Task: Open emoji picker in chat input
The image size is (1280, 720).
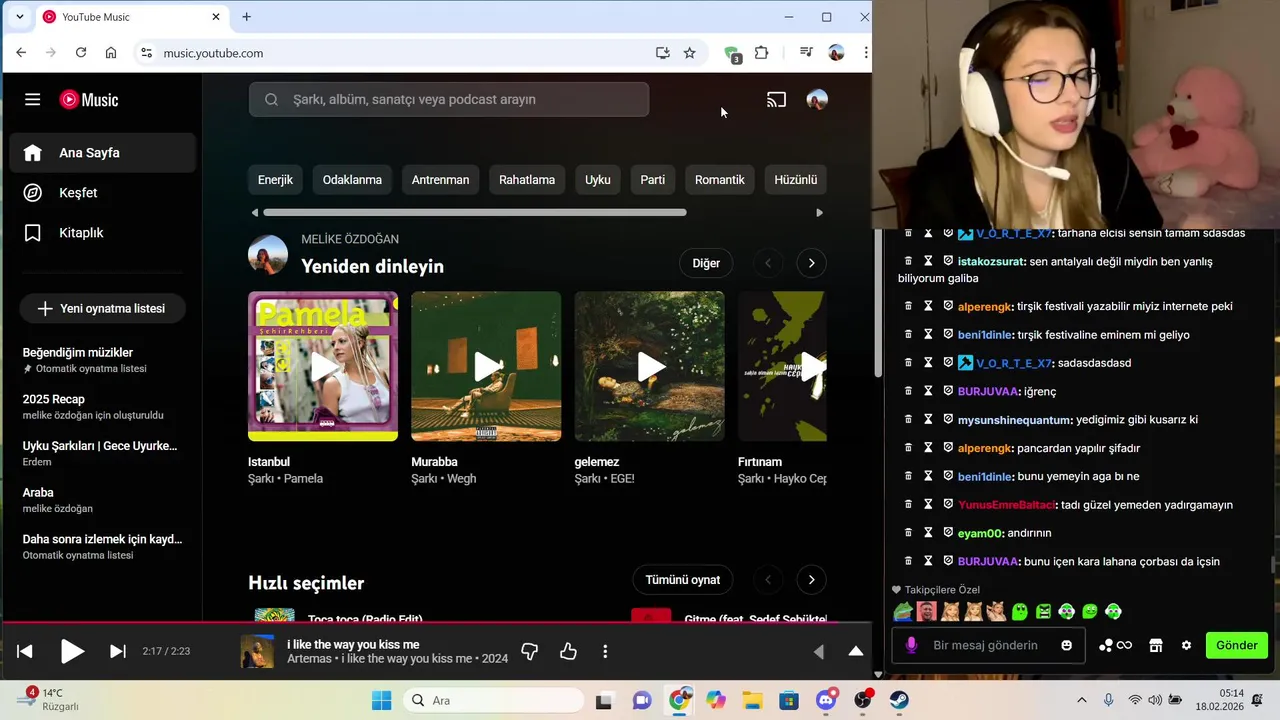Action: tap(1066, 645)
